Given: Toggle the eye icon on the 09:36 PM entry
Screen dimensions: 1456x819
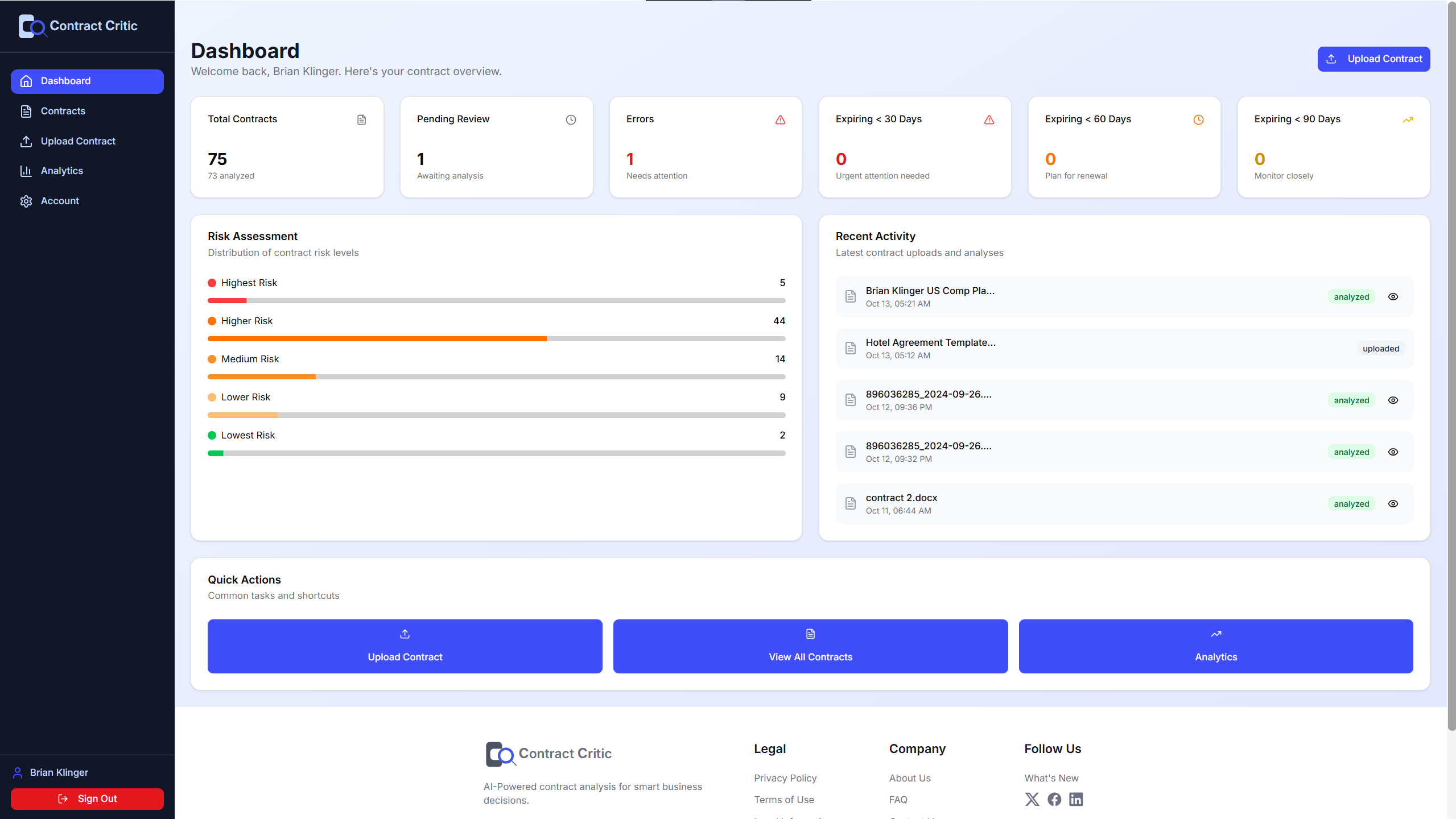Looking at the screenshot, I should pyautogui.click(x=1393, y=400).
